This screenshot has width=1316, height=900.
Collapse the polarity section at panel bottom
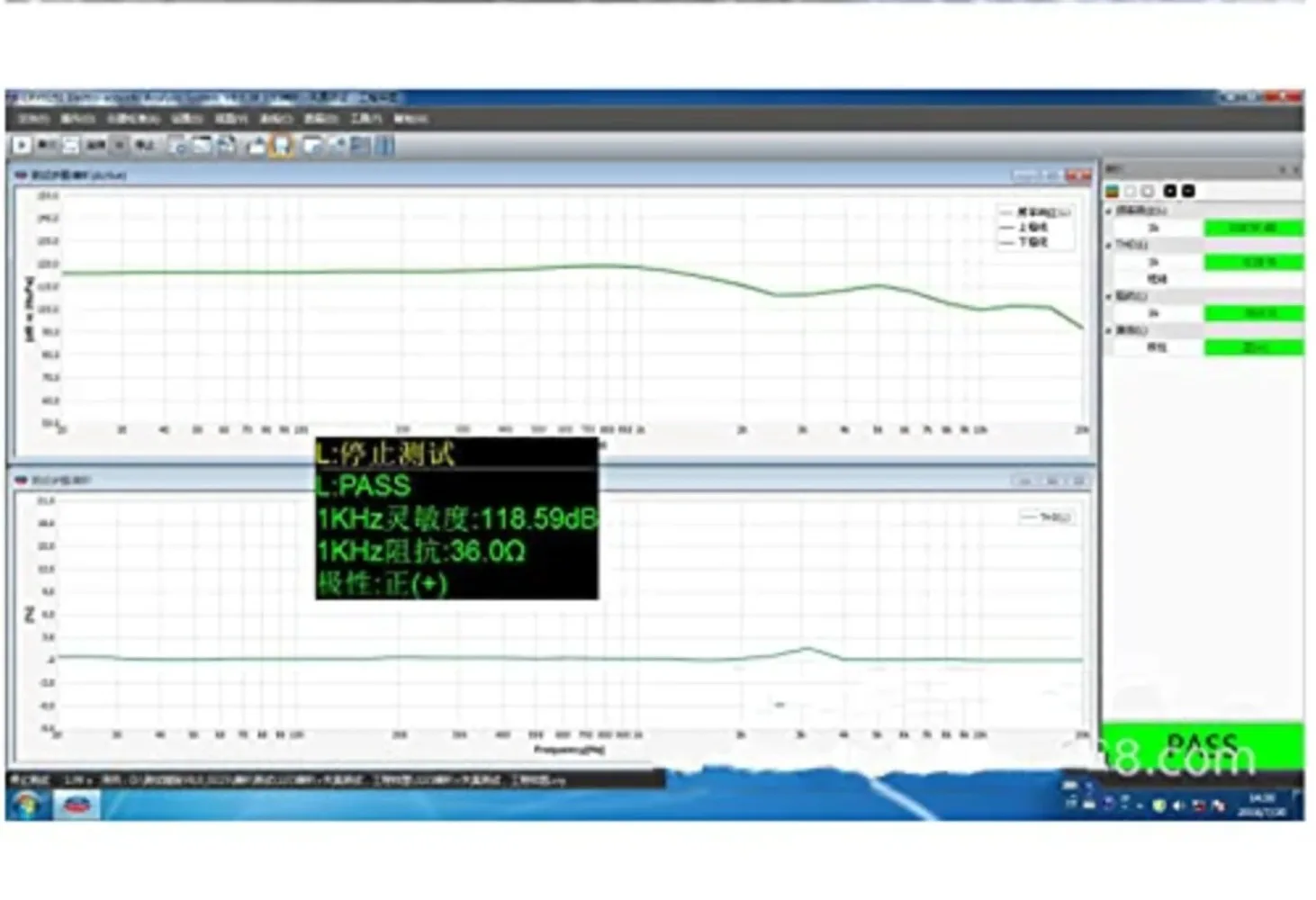click(1109, 330)
